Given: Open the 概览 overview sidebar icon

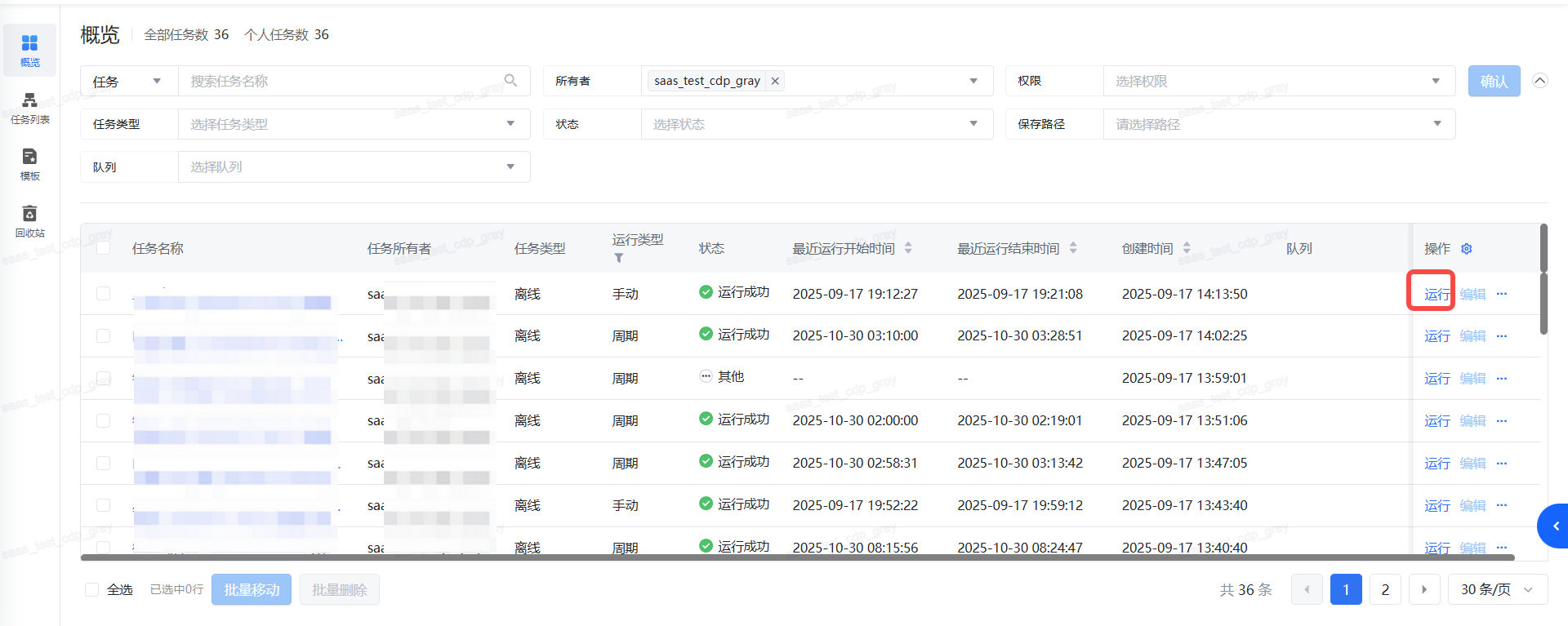Looking at the screenshot, I should click(x=29, y=50).
